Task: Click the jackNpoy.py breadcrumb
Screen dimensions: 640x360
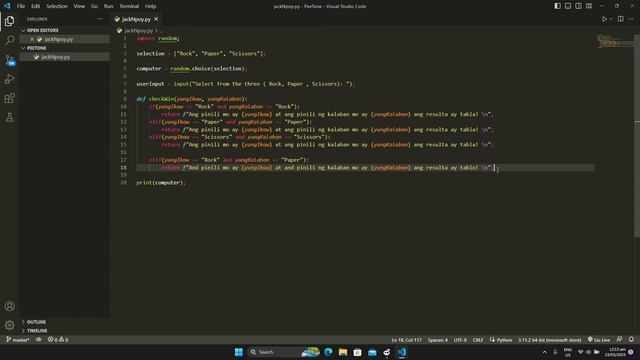Action: [x=138, y=31]
